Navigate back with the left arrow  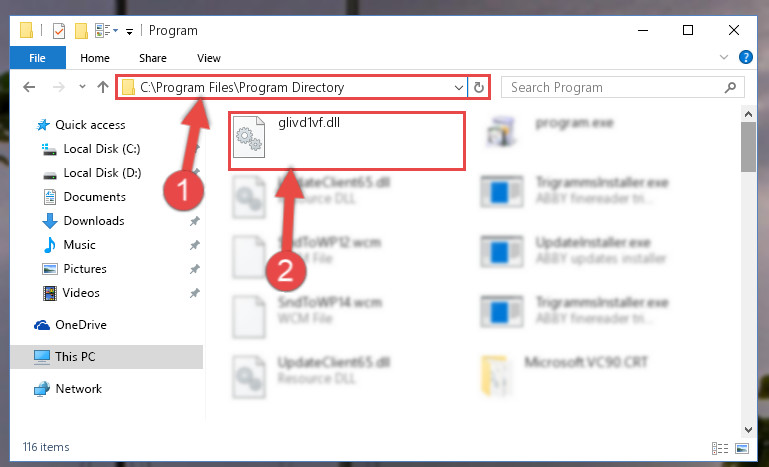pos(29,87)
